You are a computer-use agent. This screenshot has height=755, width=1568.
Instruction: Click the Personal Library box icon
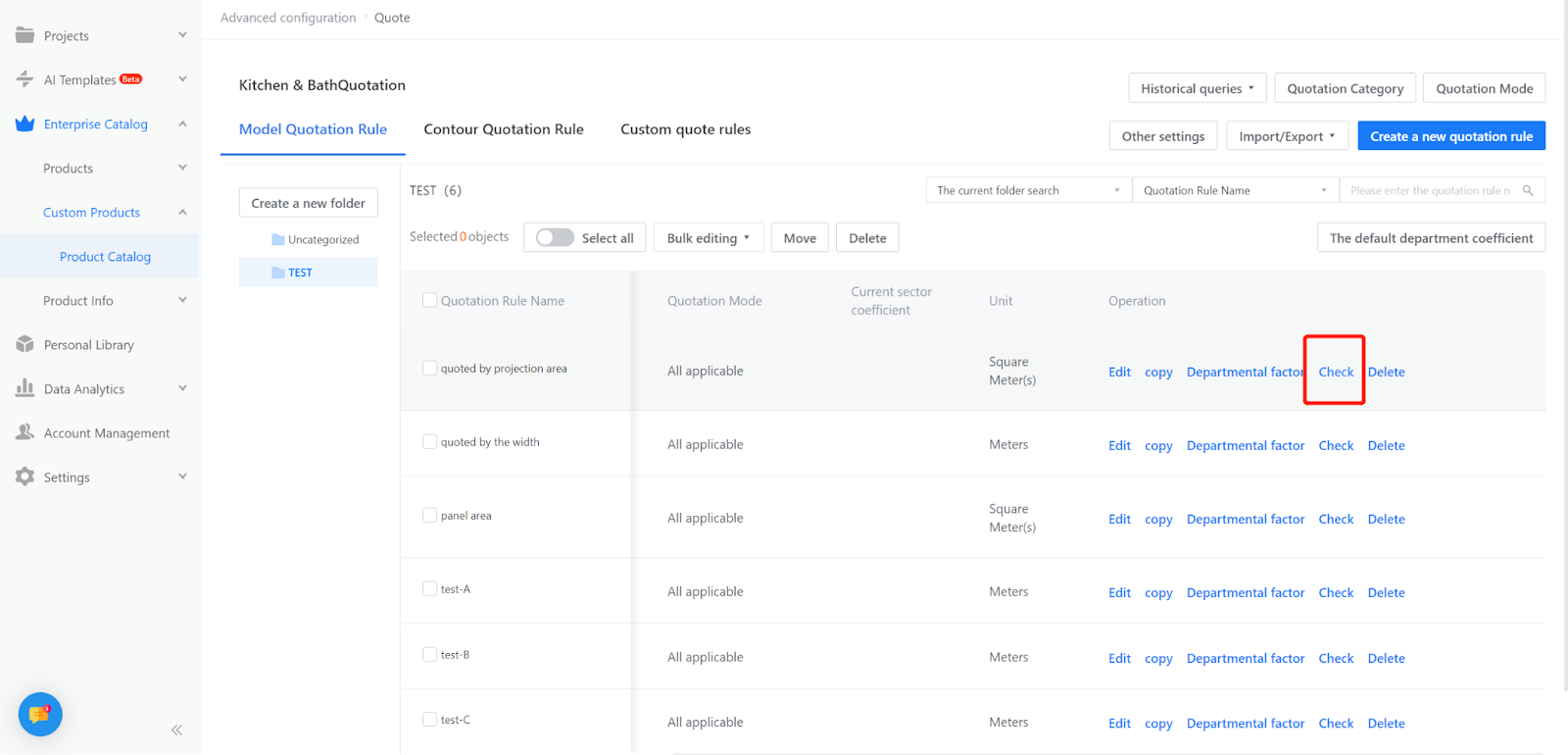coord(24,344)
